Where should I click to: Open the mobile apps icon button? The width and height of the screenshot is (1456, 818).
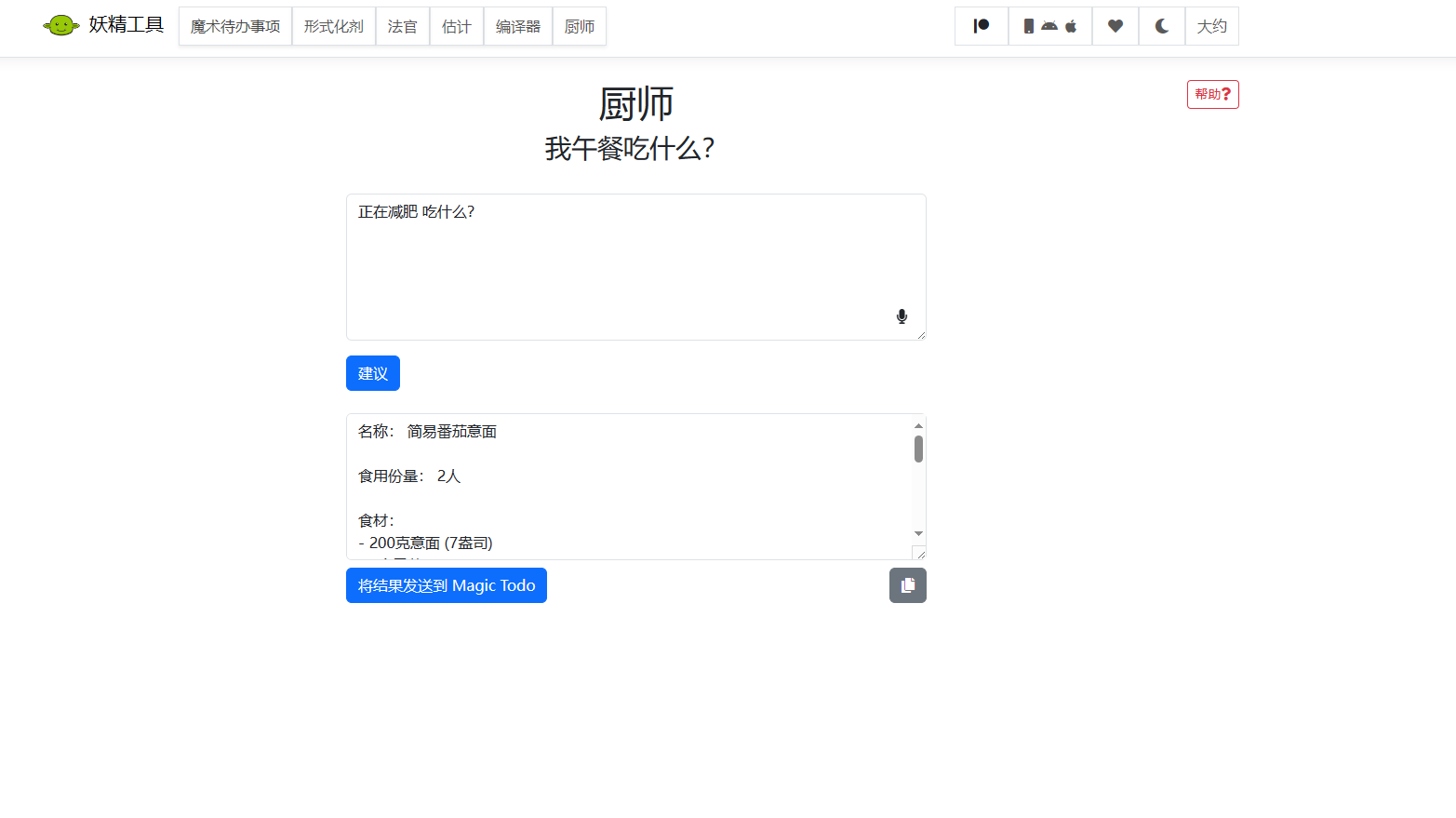coord(1049,26)
